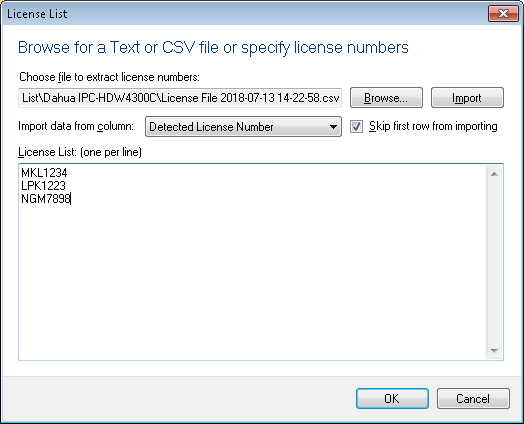Click the license list scroll down arrow
This screenshot has height=424, width=524.
pos(495,350)
